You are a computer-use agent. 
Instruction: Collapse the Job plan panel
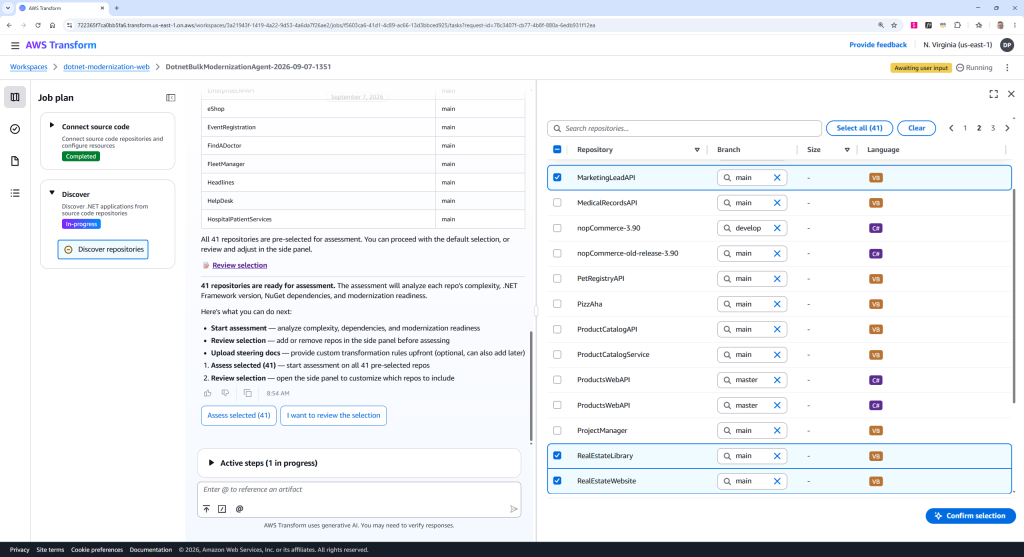(x=170, y=98)
